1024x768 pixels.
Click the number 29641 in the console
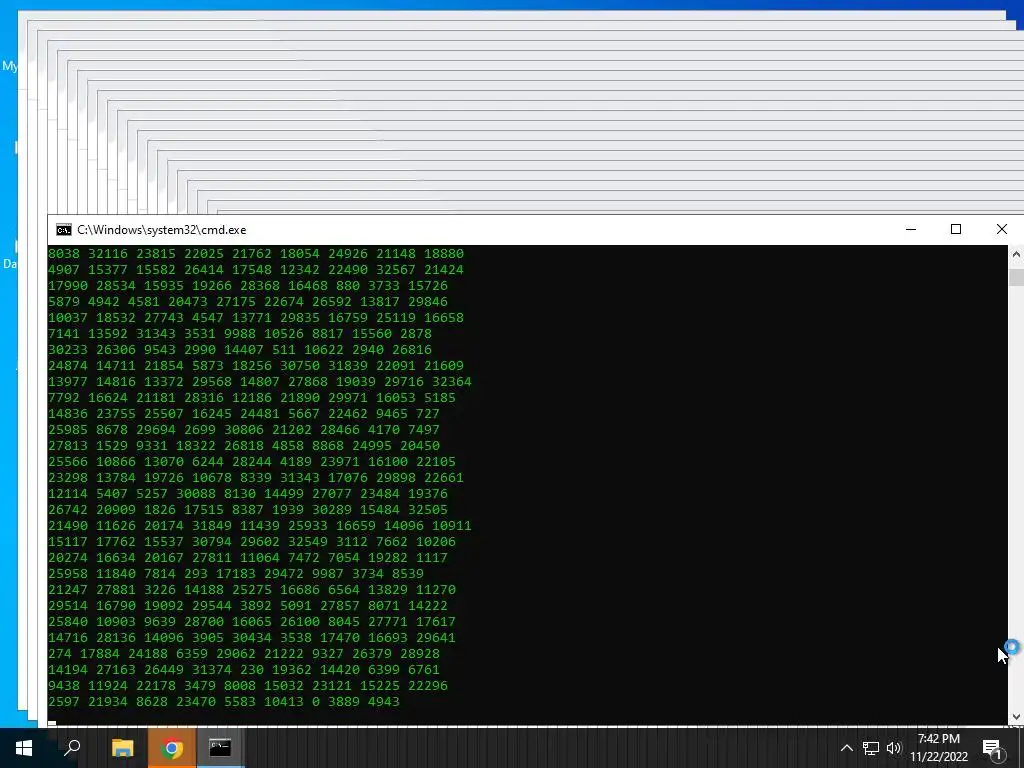[x=436, y=637]
